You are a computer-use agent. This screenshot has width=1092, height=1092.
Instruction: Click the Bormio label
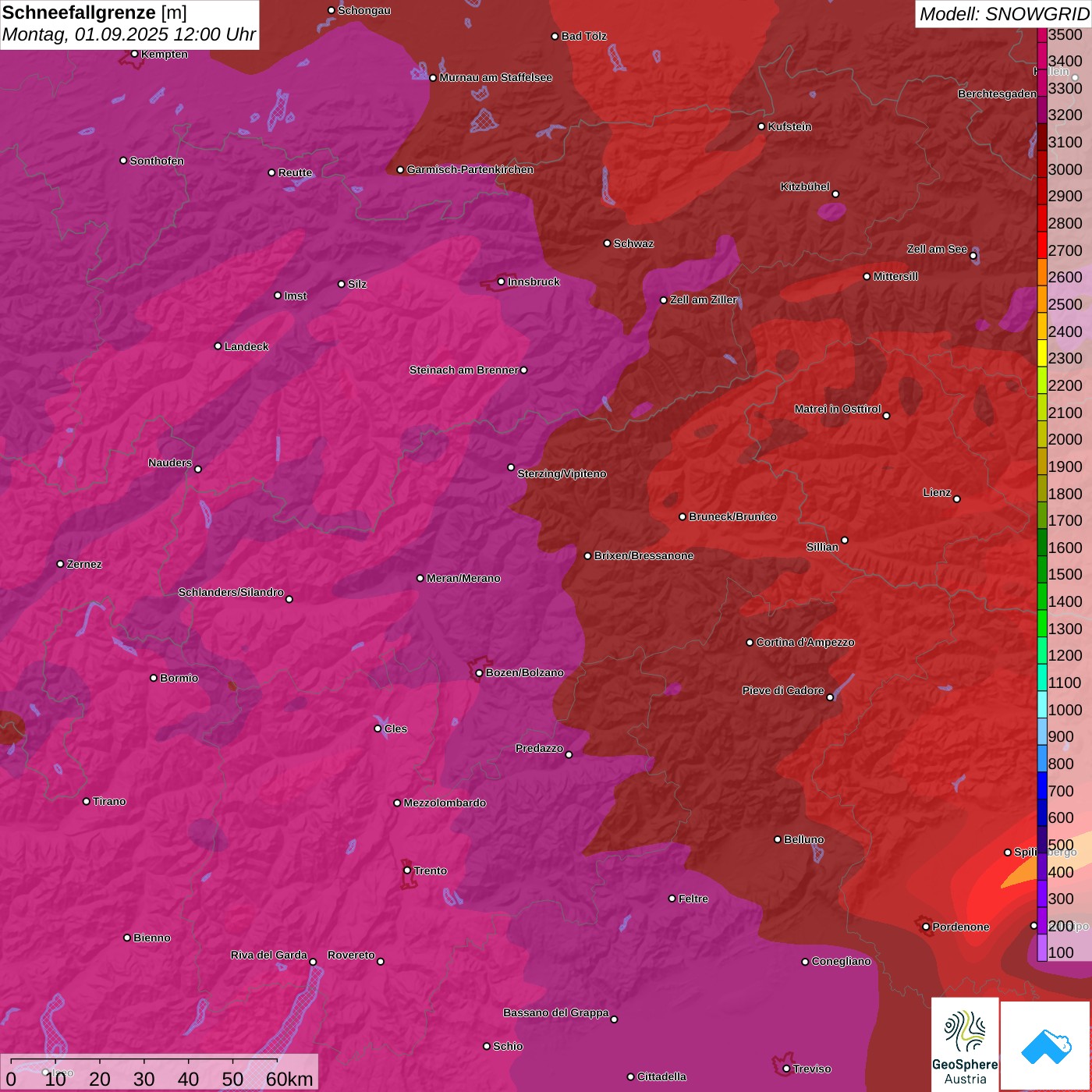click(179, 678)
